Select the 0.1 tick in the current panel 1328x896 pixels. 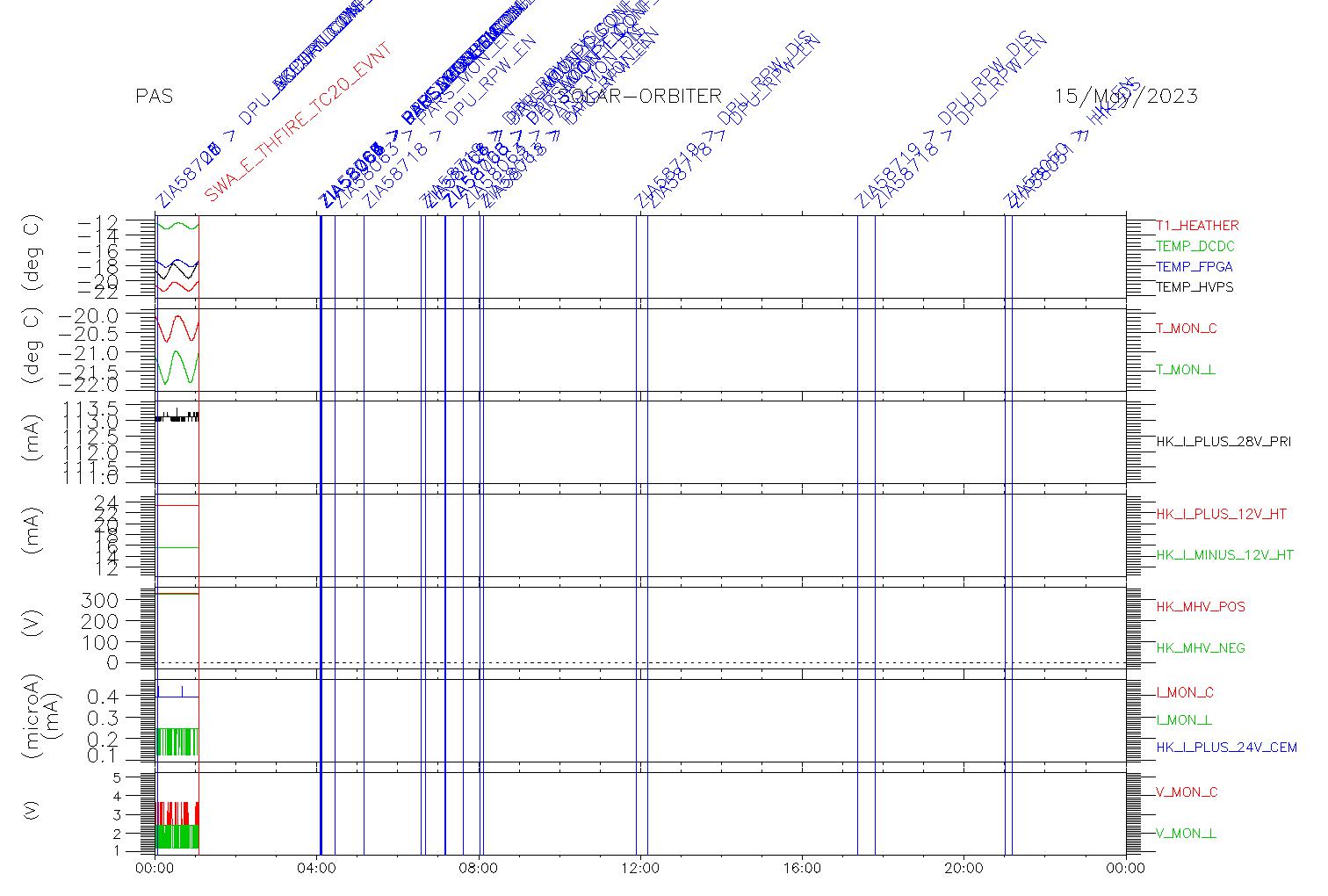click(x=103, y=755)
